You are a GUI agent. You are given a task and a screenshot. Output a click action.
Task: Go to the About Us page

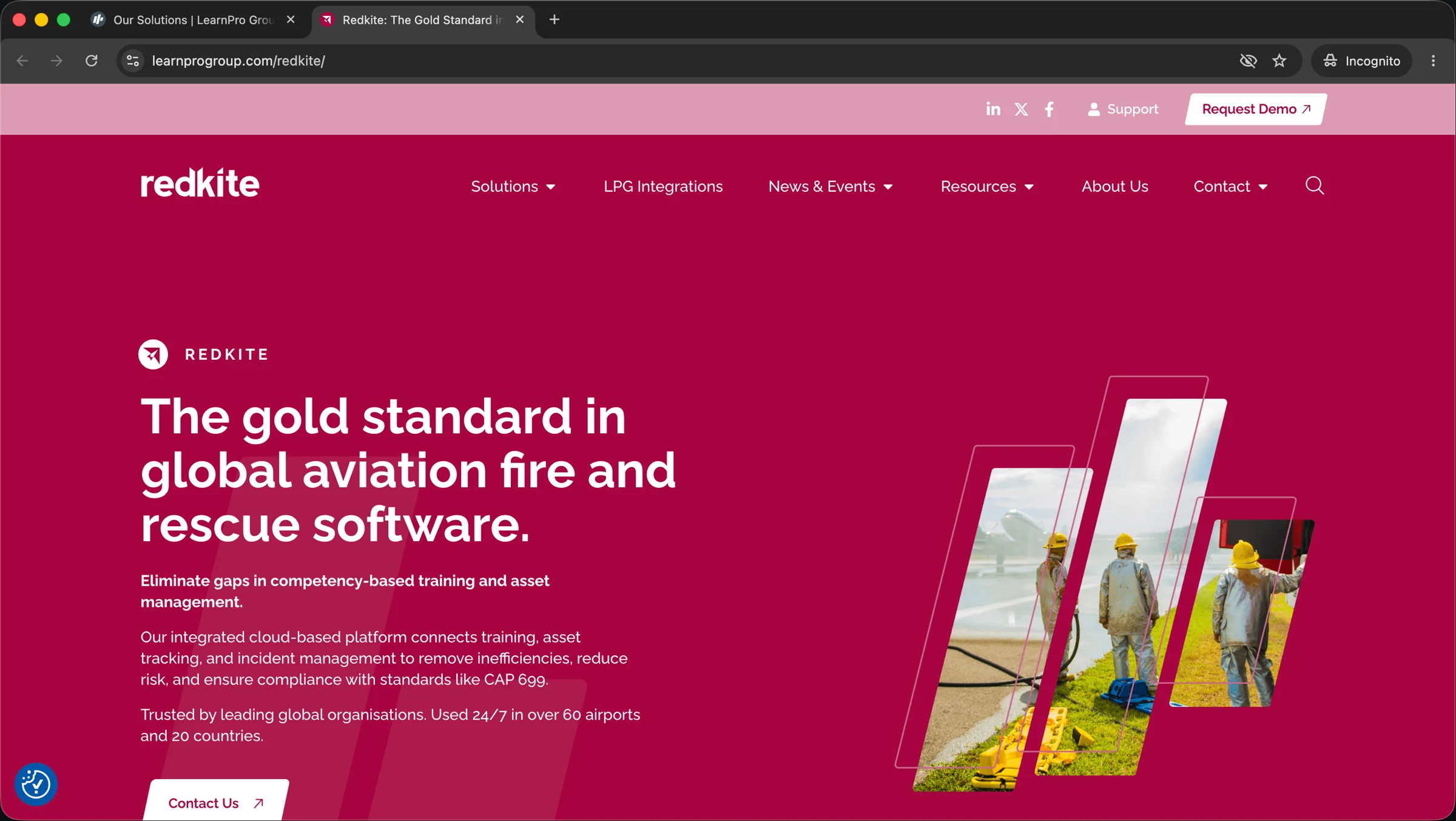click(x=1114, y=186)
